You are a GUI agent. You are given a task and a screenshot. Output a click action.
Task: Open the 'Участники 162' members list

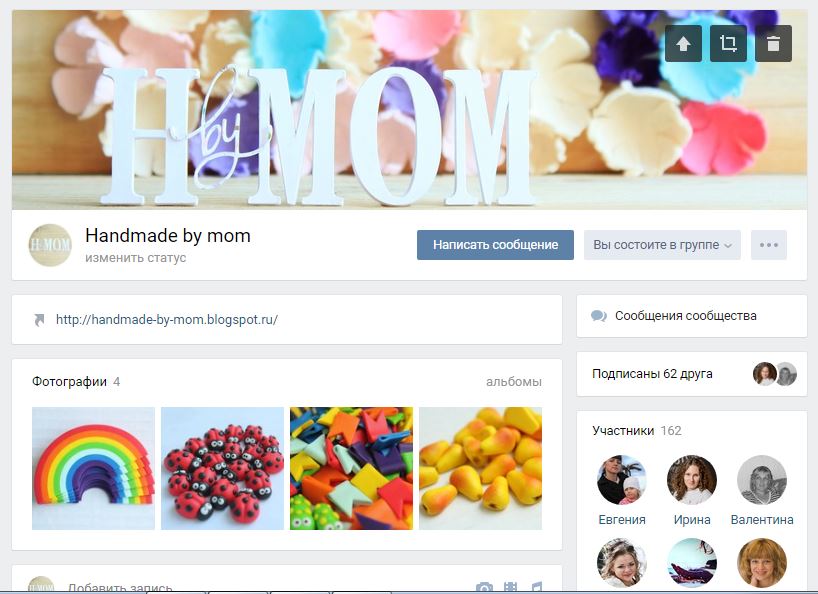pyautogui.click(x=637, y=431)
